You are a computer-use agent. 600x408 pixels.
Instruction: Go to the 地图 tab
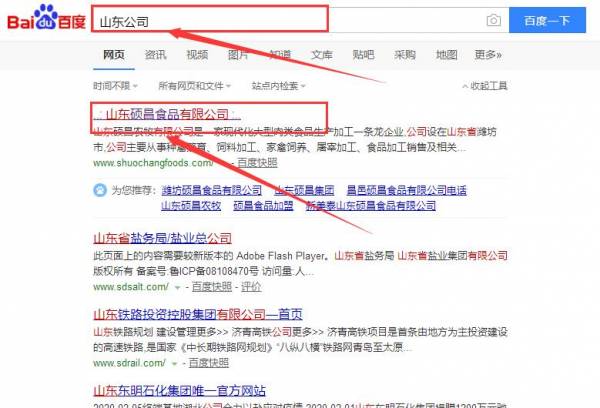coord(446,55)
